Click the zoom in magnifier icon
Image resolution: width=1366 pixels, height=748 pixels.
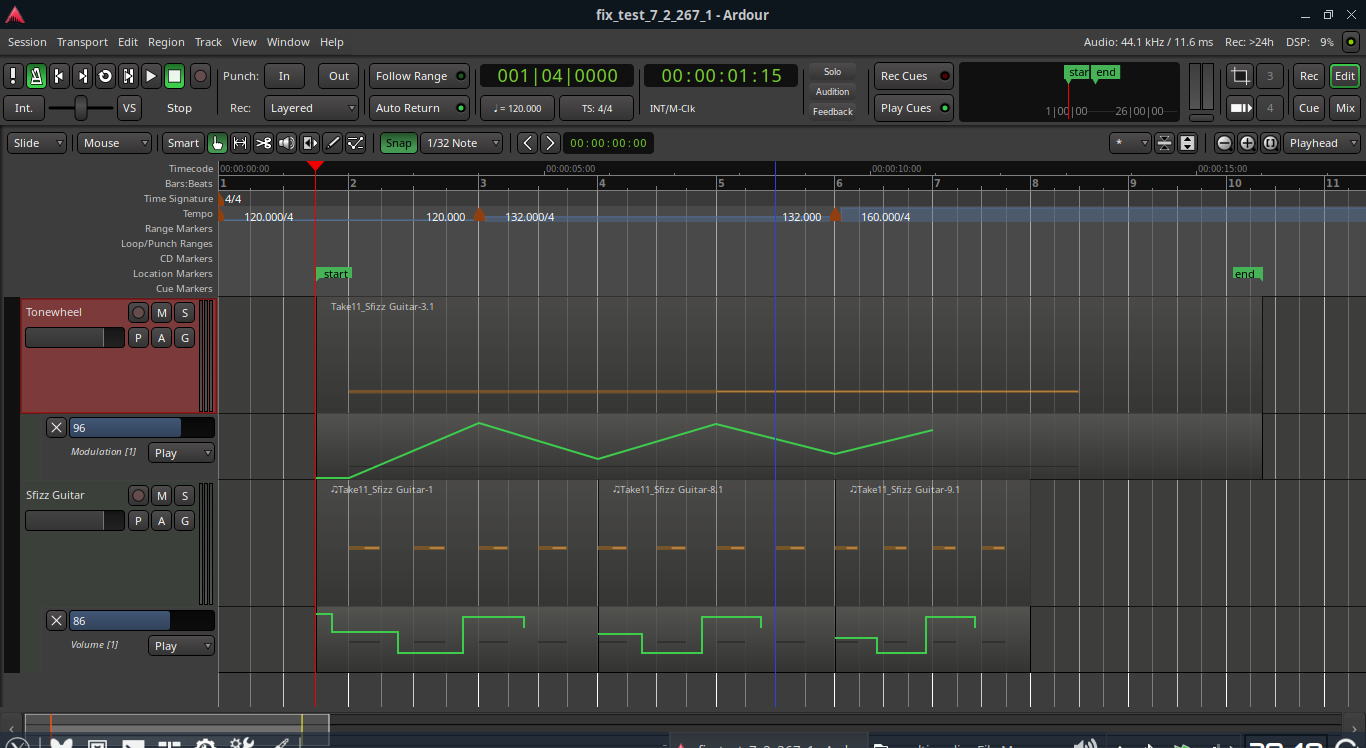coord(1247,143)
